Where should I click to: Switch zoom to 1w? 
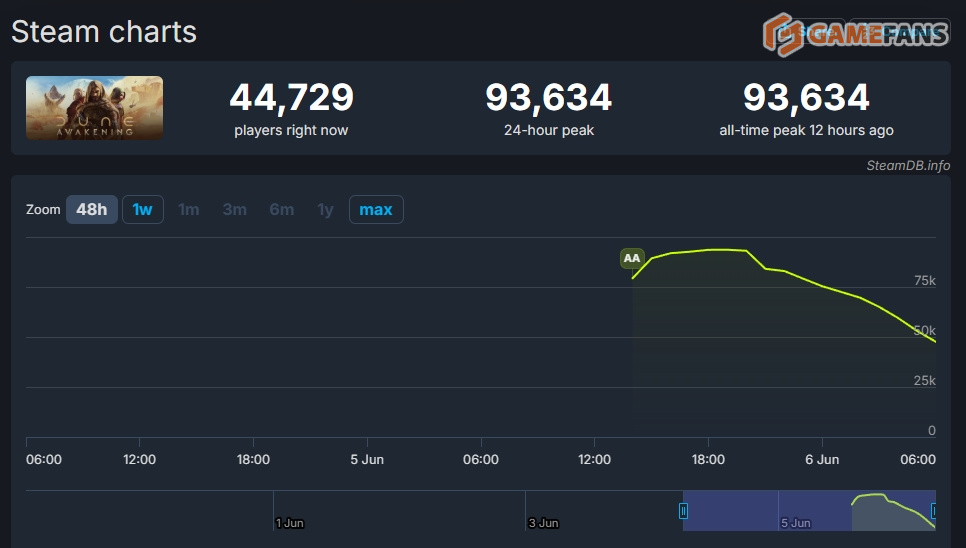pyautogui.click(x=142, y=209)
